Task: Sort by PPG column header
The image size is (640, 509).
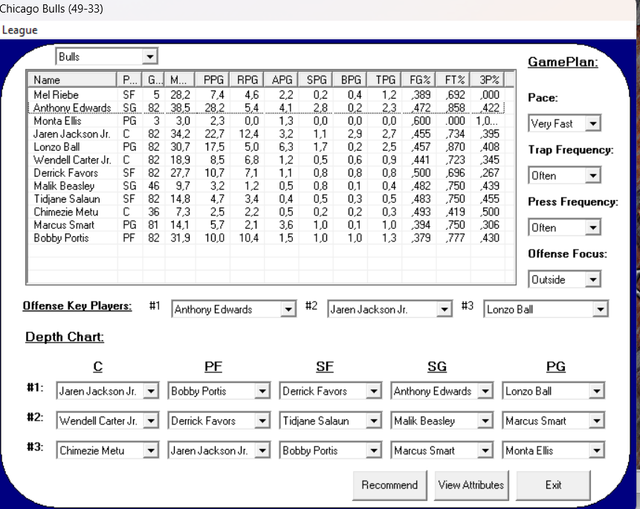Action: [x=213, y=80]
